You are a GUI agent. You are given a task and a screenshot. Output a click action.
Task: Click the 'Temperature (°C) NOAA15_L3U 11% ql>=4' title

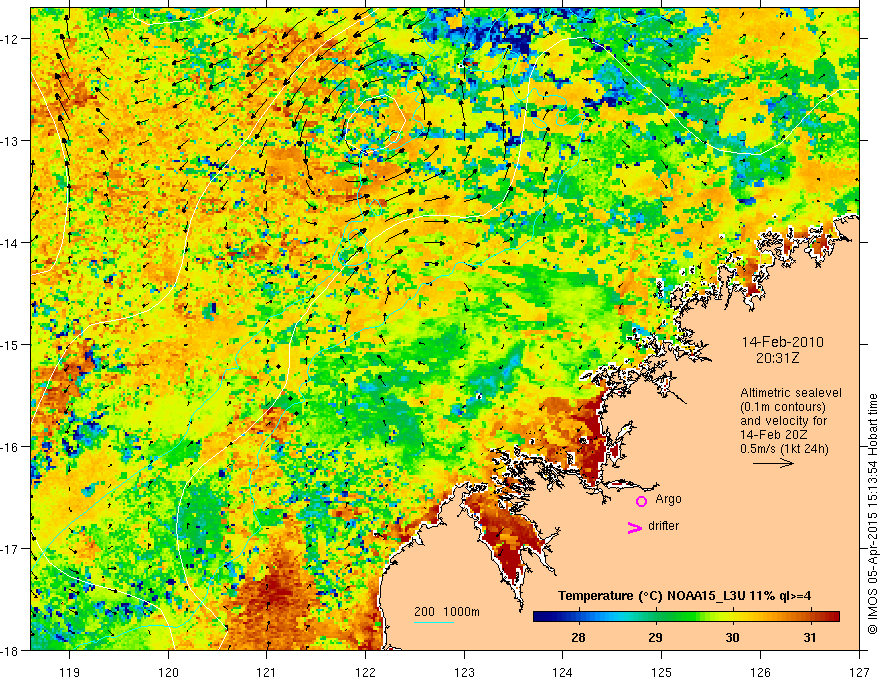(684, 596)
